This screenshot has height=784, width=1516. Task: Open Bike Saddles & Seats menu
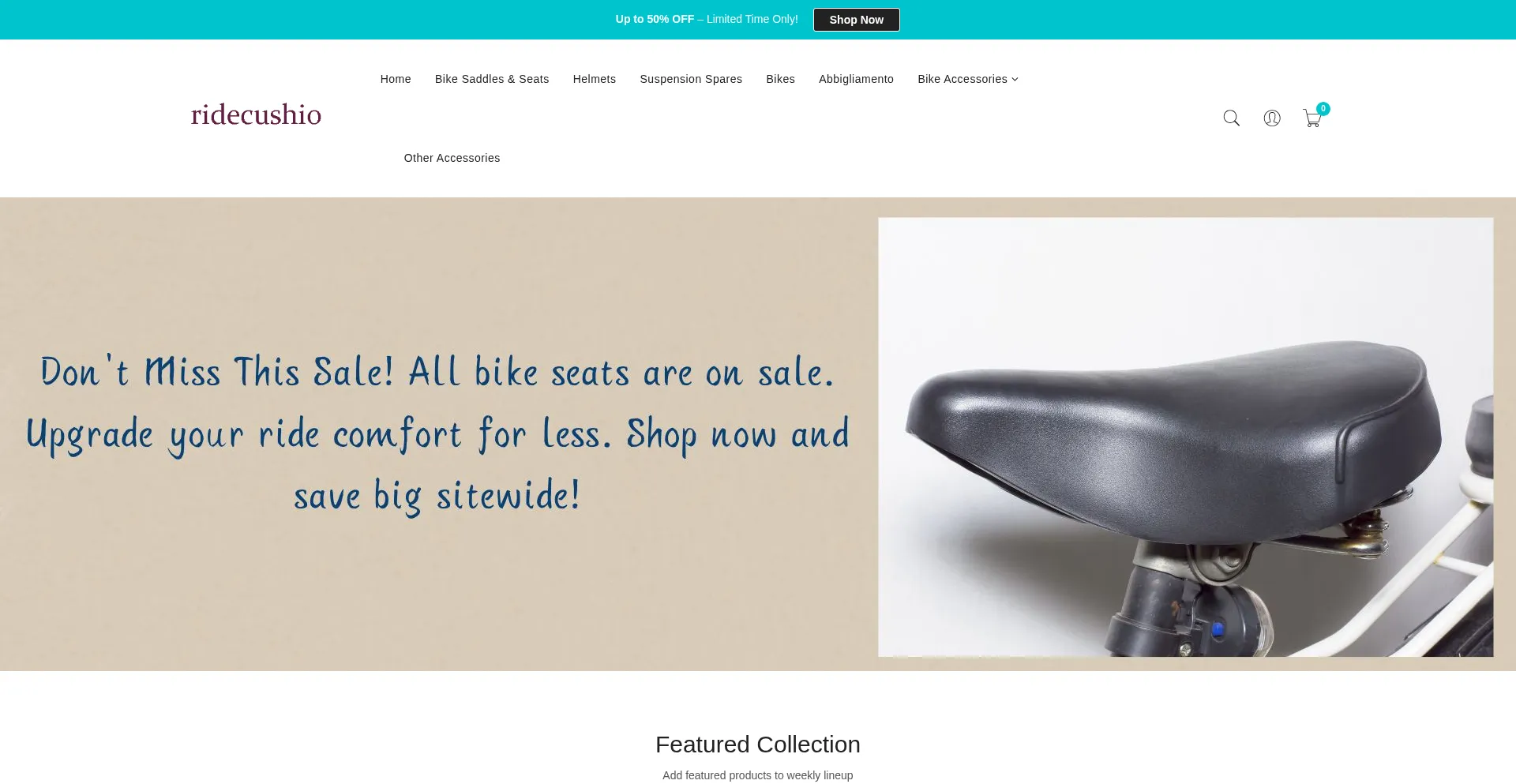tap(492, 79)
